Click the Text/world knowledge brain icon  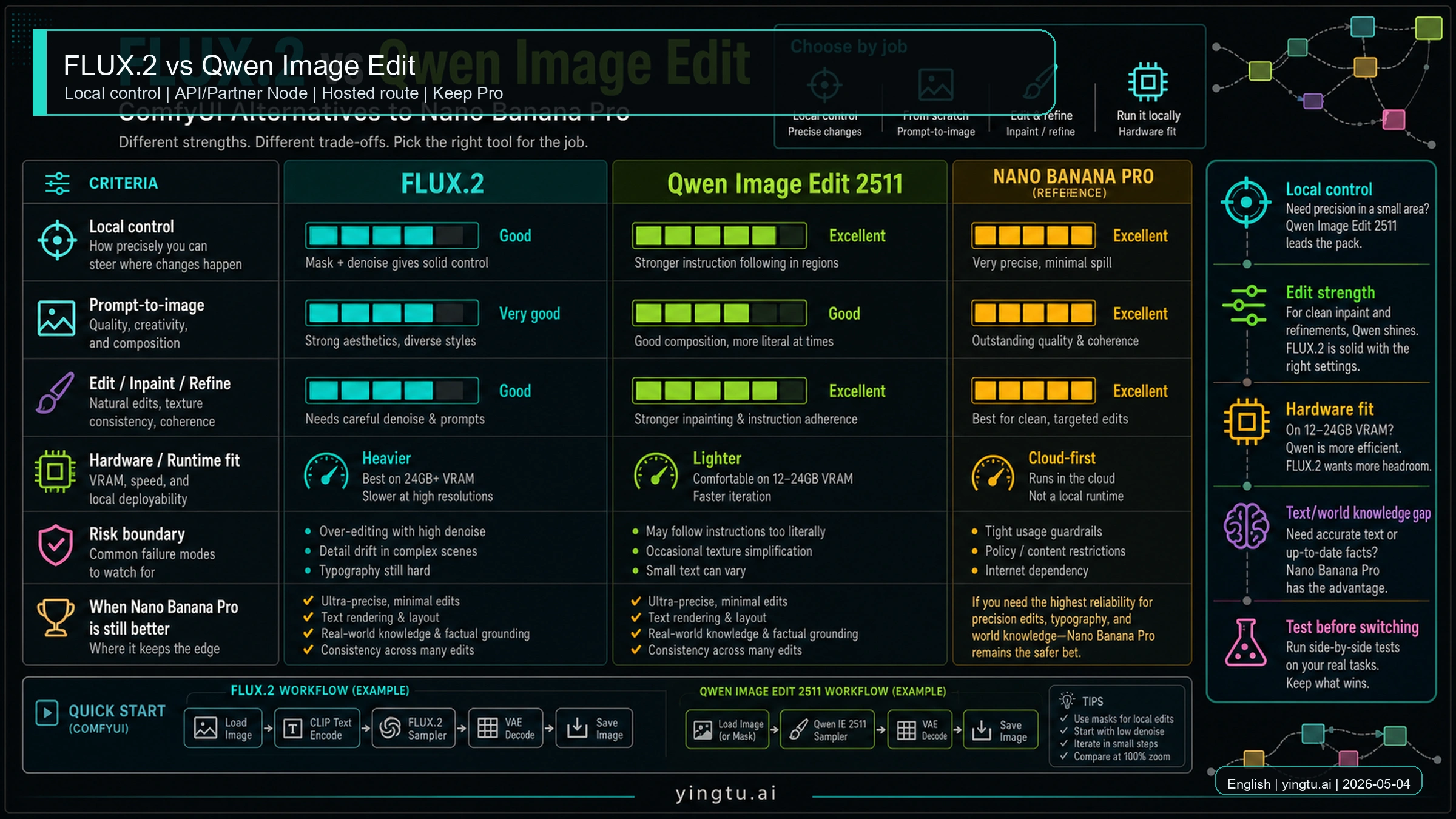click(1246, 526)
